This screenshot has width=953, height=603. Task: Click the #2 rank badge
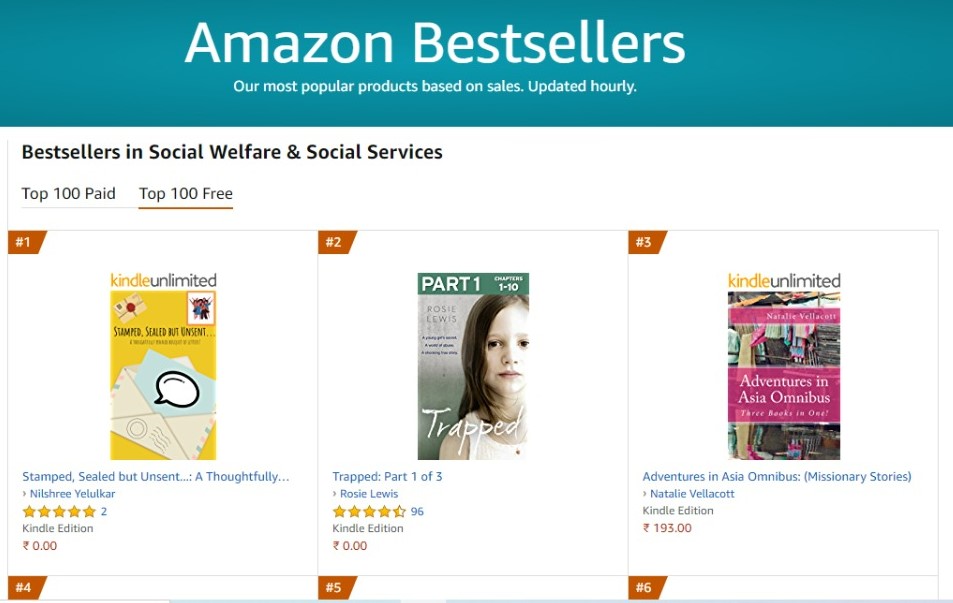click(x=334, y=242)
